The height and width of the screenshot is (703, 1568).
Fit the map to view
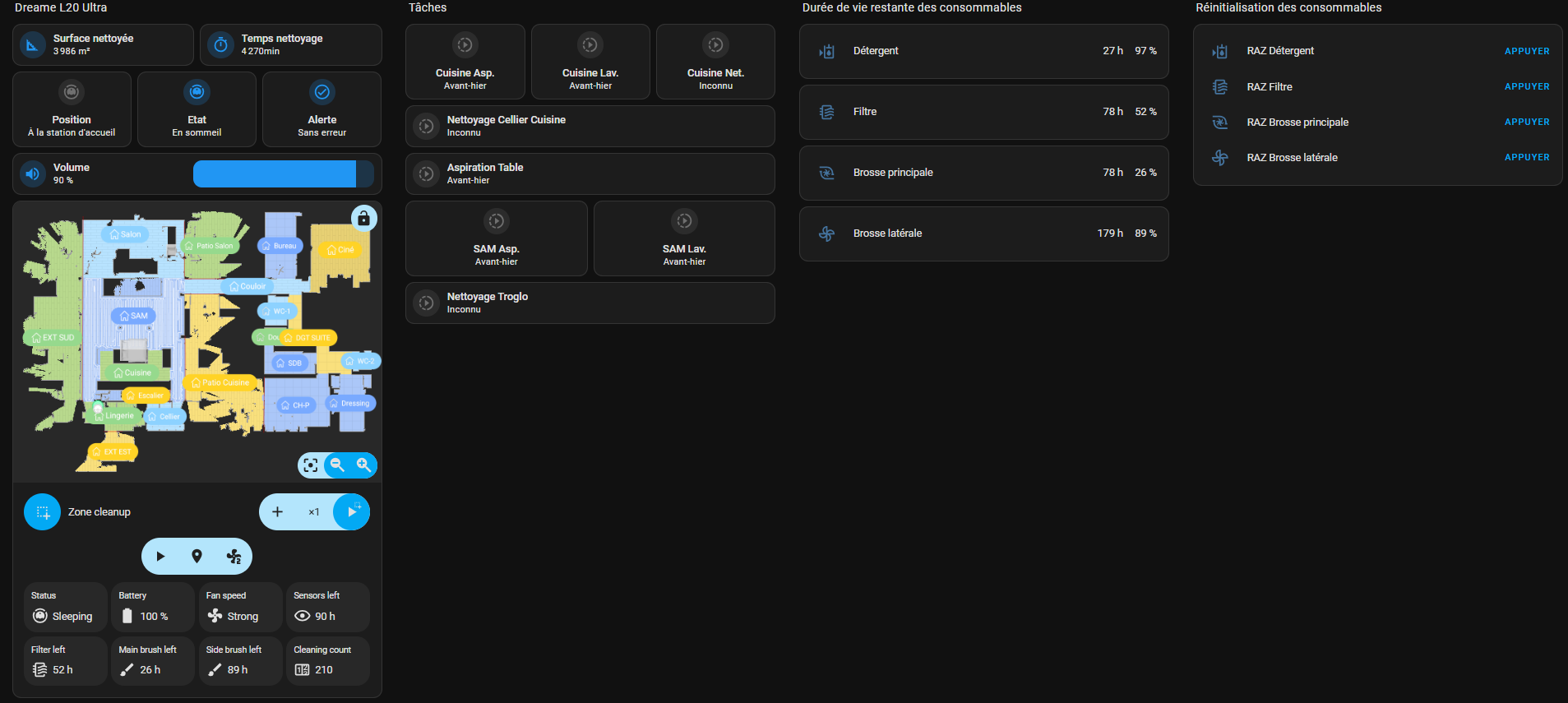311,465
